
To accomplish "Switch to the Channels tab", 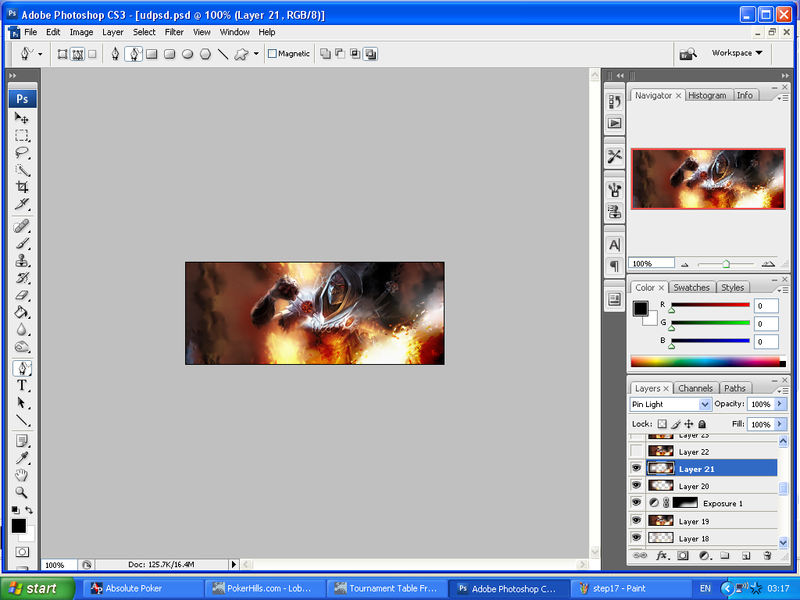I will [695, 388].
